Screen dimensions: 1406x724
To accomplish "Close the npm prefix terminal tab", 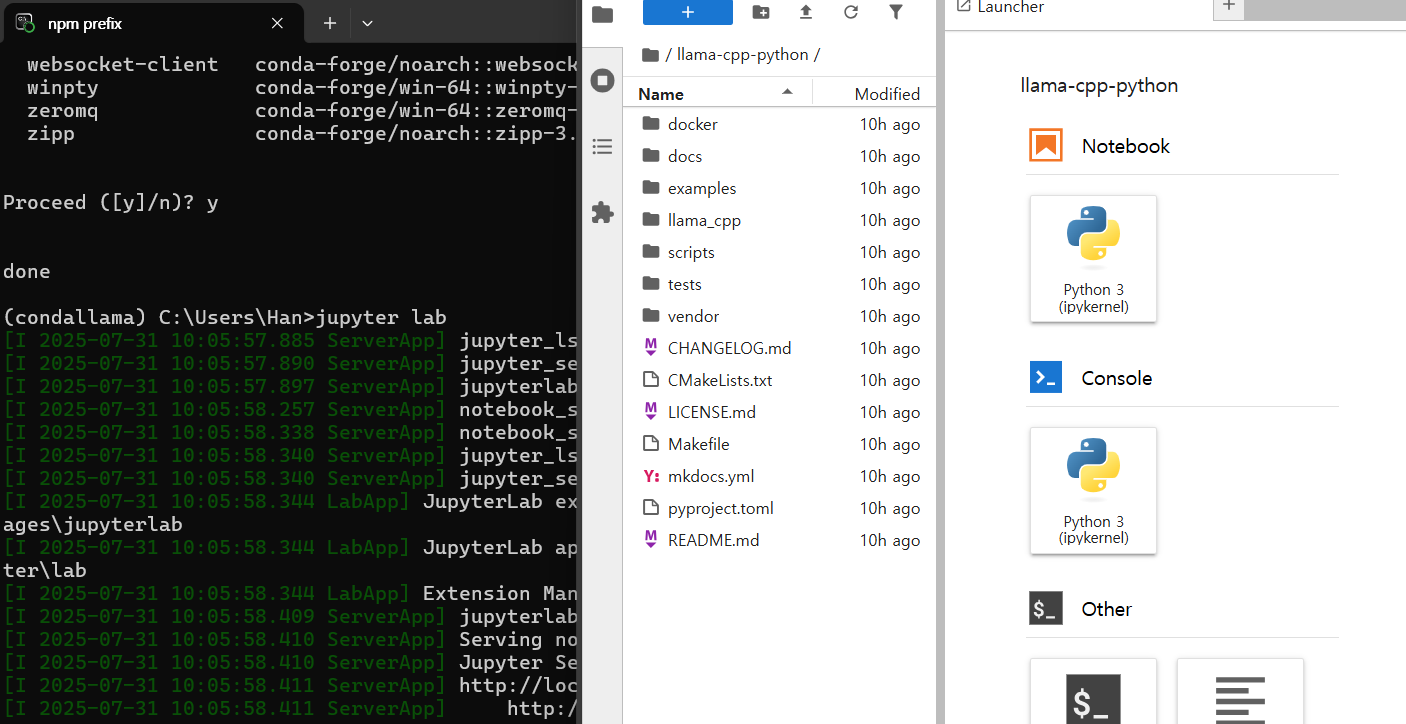I will [x=278, y=23].
